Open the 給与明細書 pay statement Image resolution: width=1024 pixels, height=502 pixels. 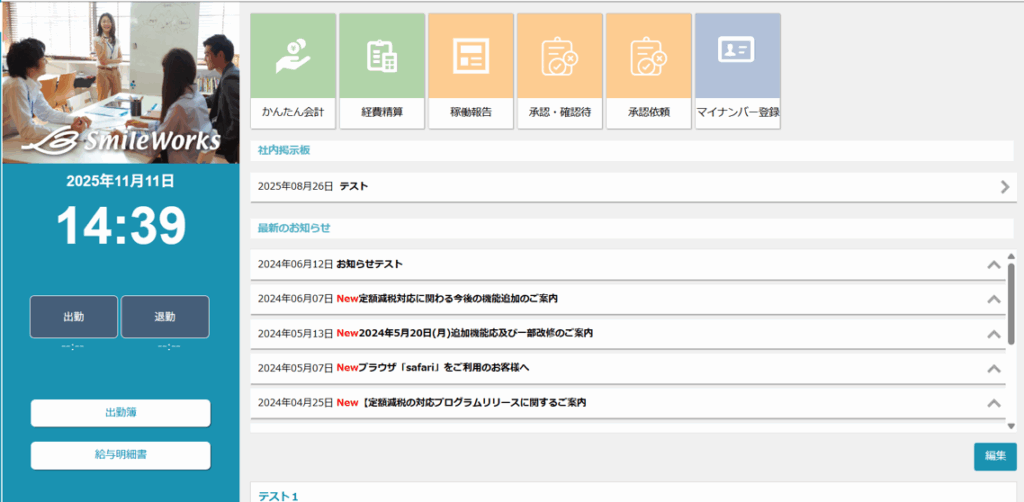click(x=121, y=455)
